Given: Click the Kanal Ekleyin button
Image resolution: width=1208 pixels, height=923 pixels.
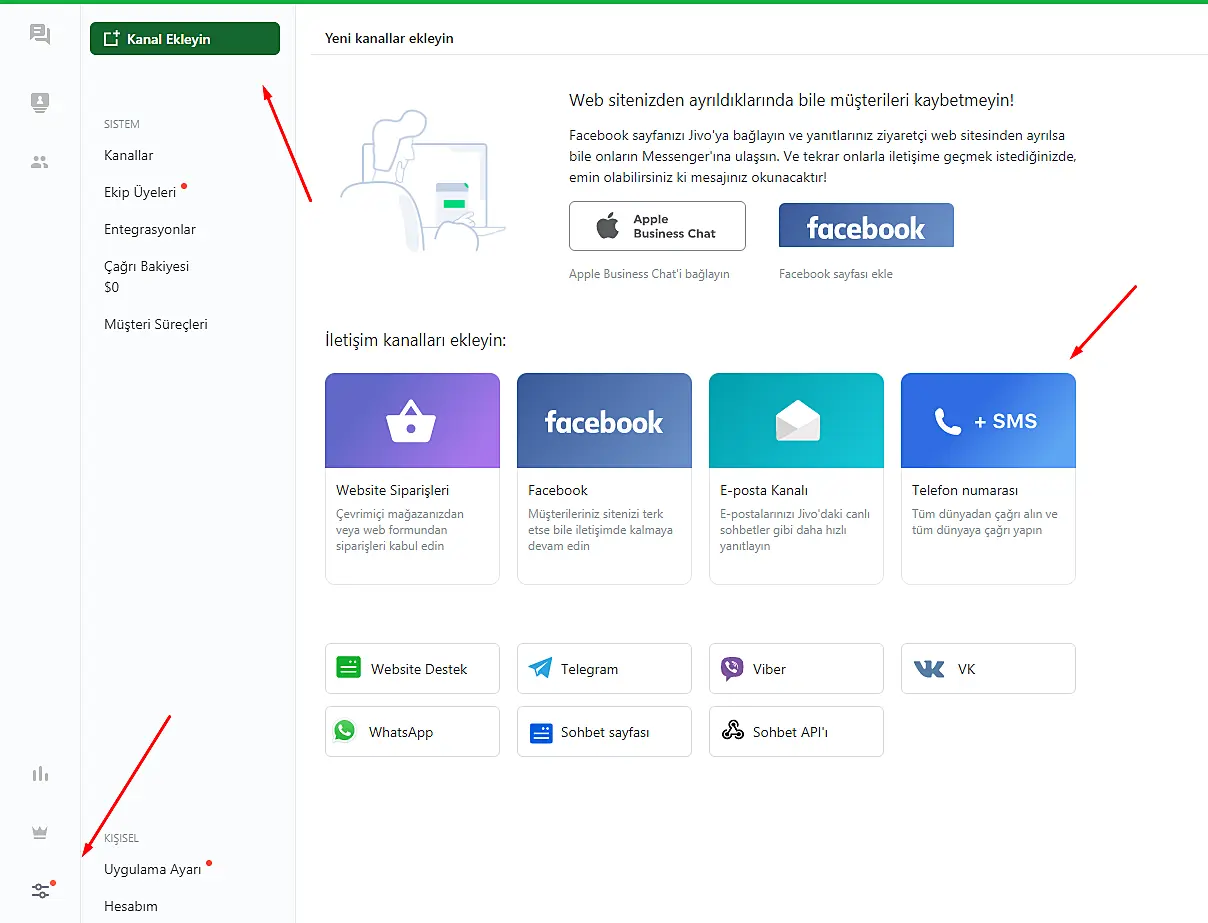Looking at the screenshot, I should (185, 39).
